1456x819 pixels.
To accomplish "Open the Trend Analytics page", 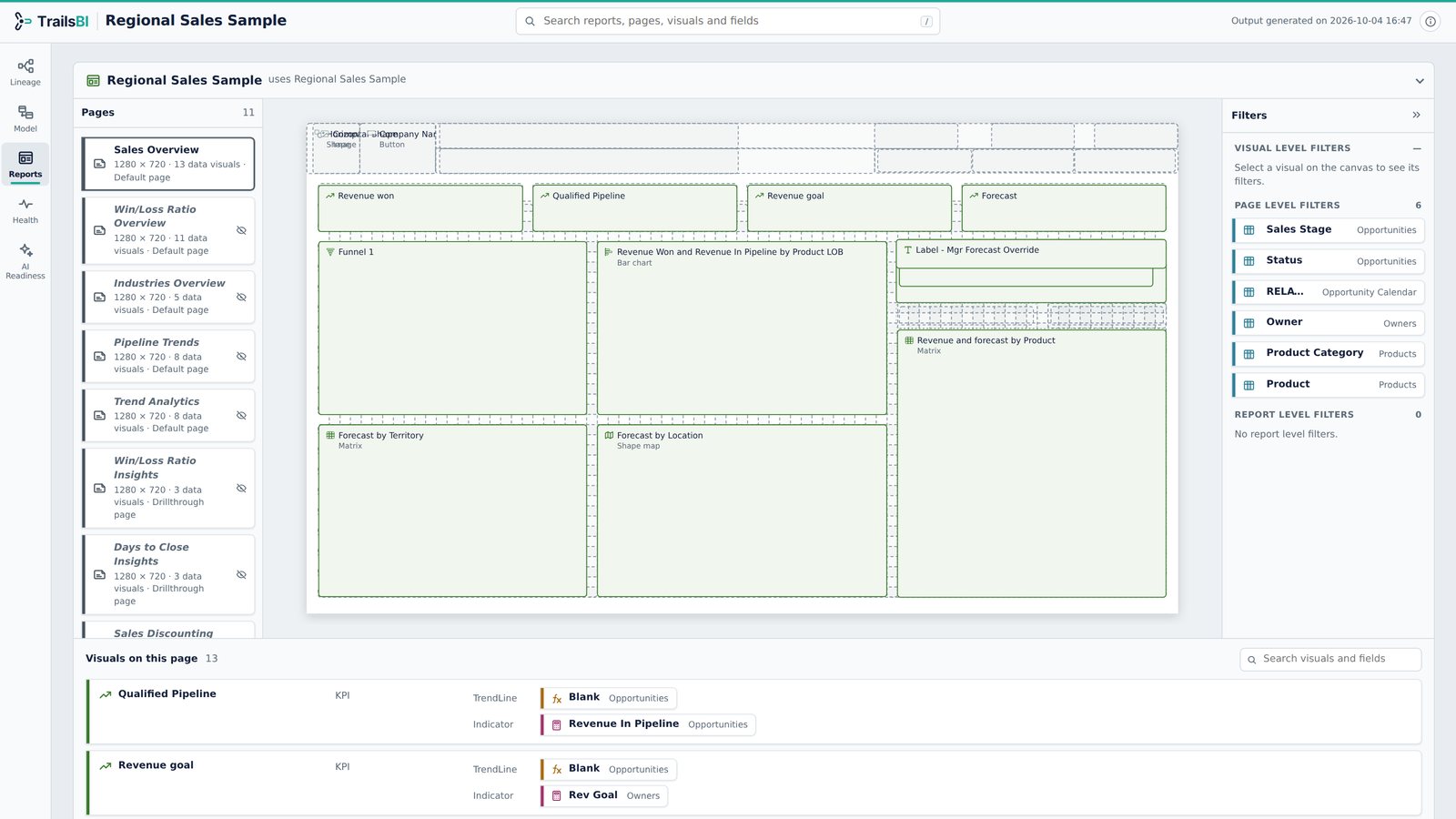I will coord(168,415).
